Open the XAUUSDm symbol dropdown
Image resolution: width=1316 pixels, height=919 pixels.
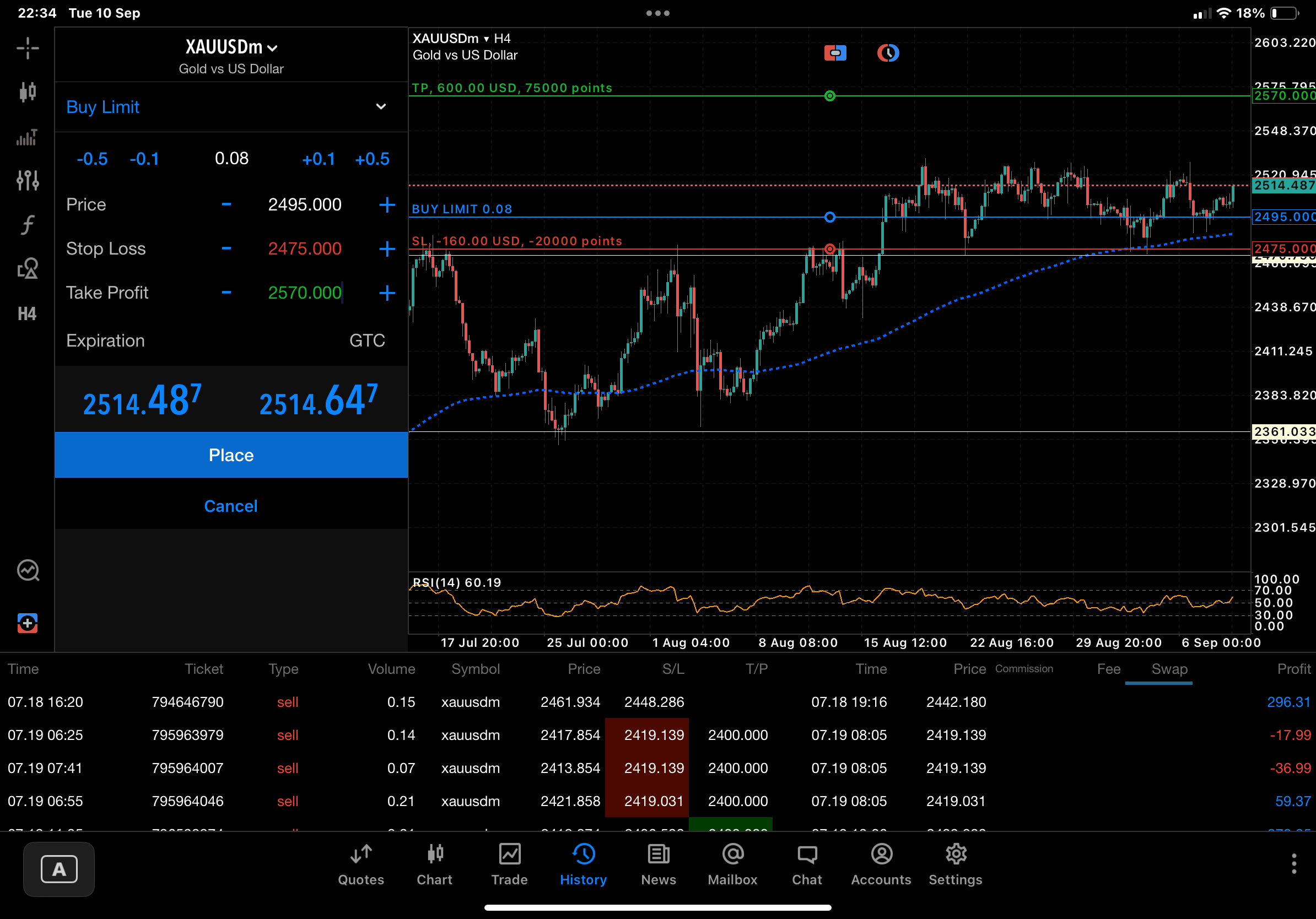(x=231, y=47)
